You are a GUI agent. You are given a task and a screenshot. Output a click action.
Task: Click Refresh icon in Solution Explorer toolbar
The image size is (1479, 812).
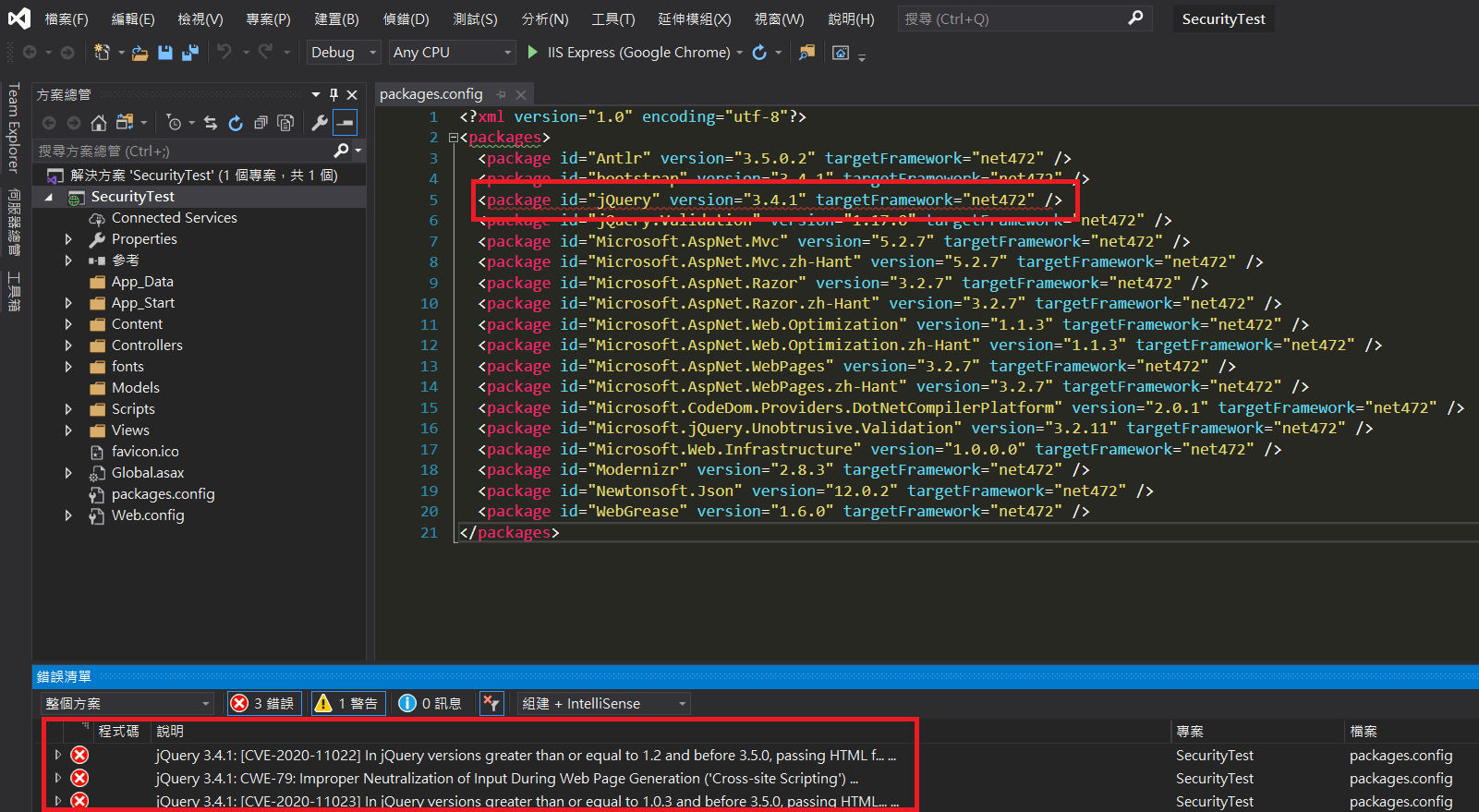(236, 123)
